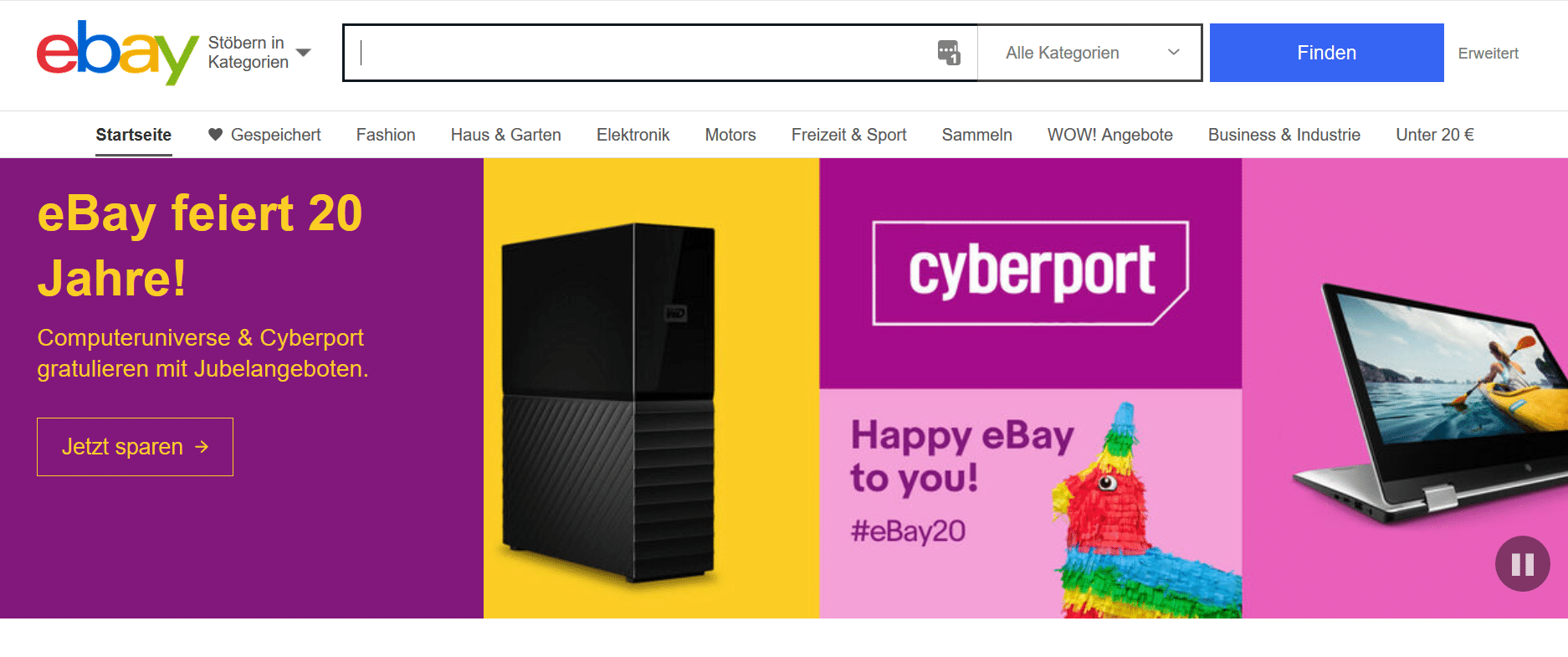
Task: Go to Elektronik category
Action: click(x=633, y=135)
